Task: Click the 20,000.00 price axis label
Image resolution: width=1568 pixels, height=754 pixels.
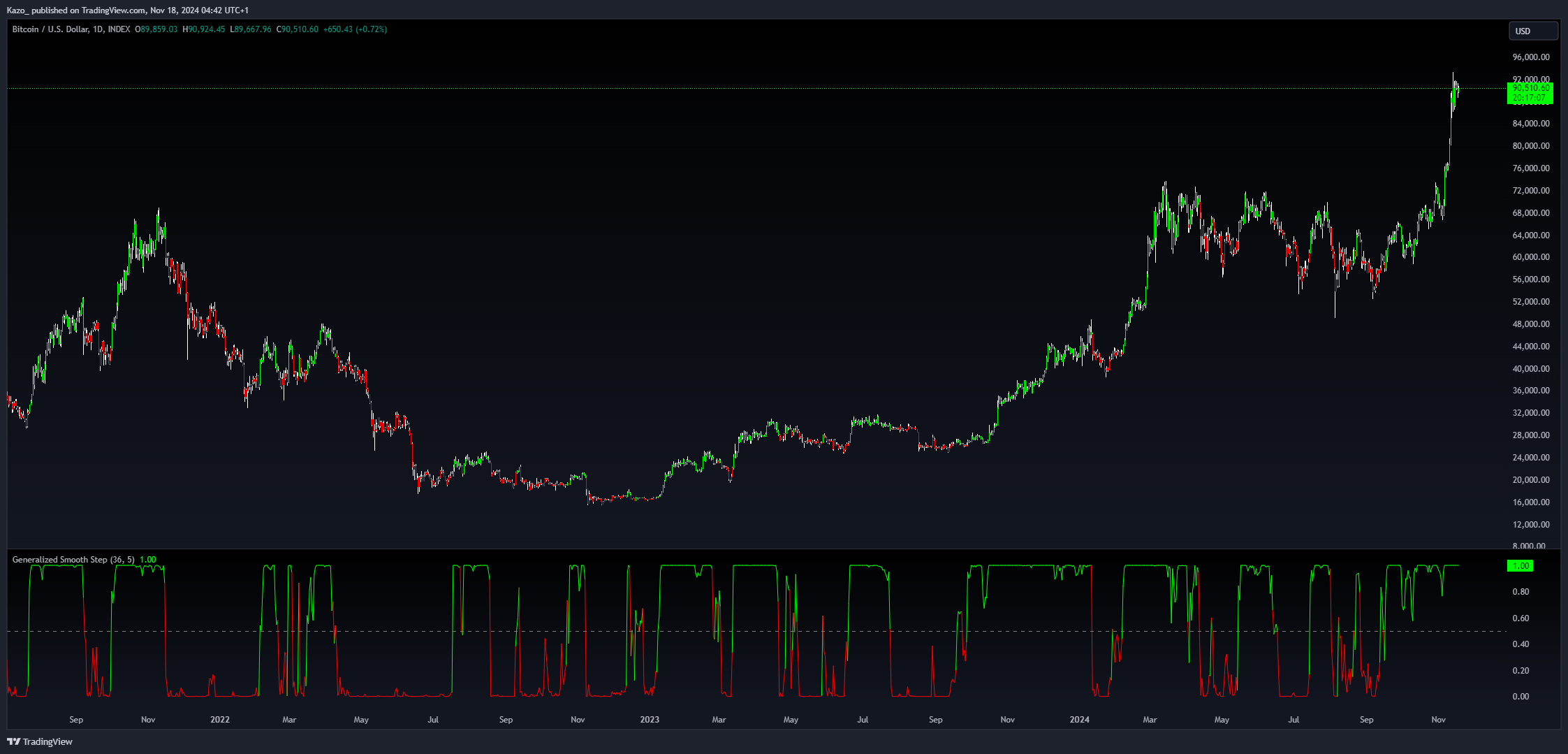Action: click(x=1531, y=480)
